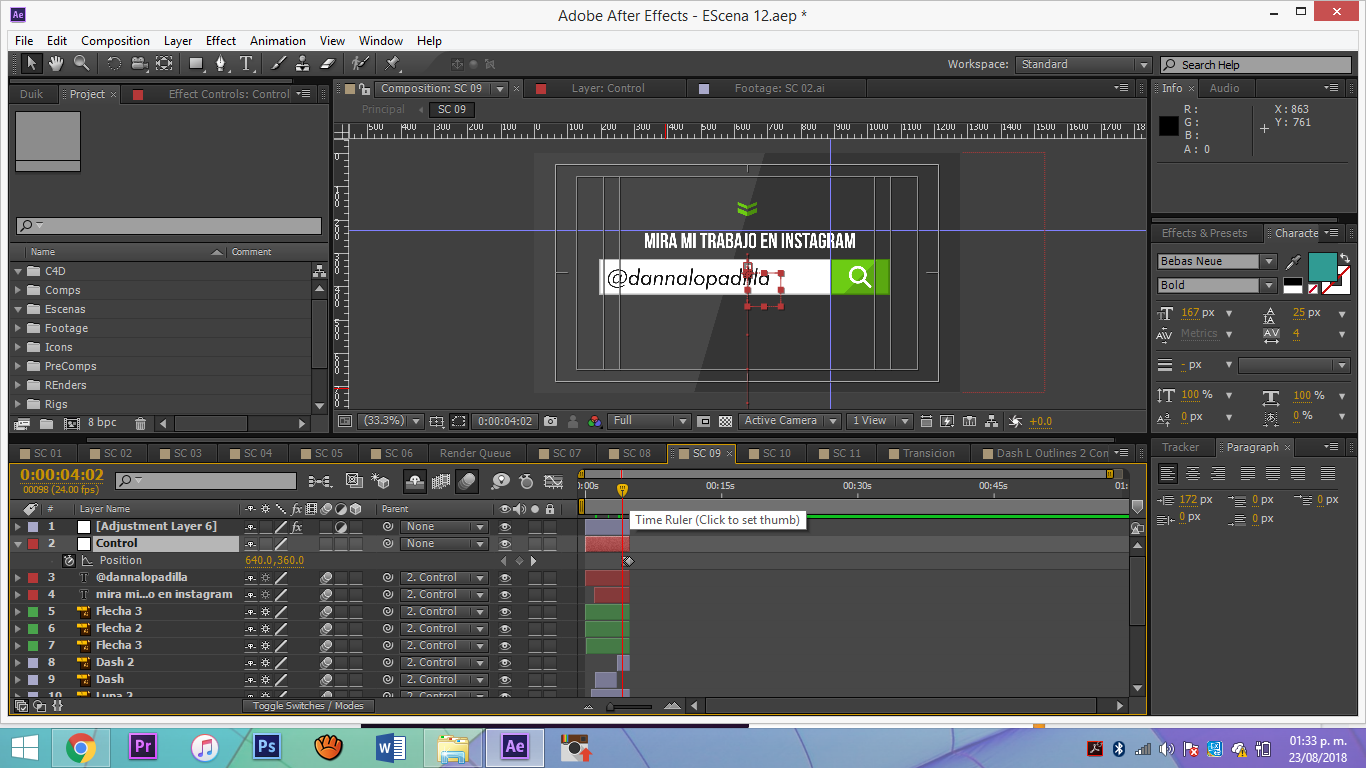Switch to the Render Queue tab
The width and height of the screenshot is (1366, 768).
point(475,454)
